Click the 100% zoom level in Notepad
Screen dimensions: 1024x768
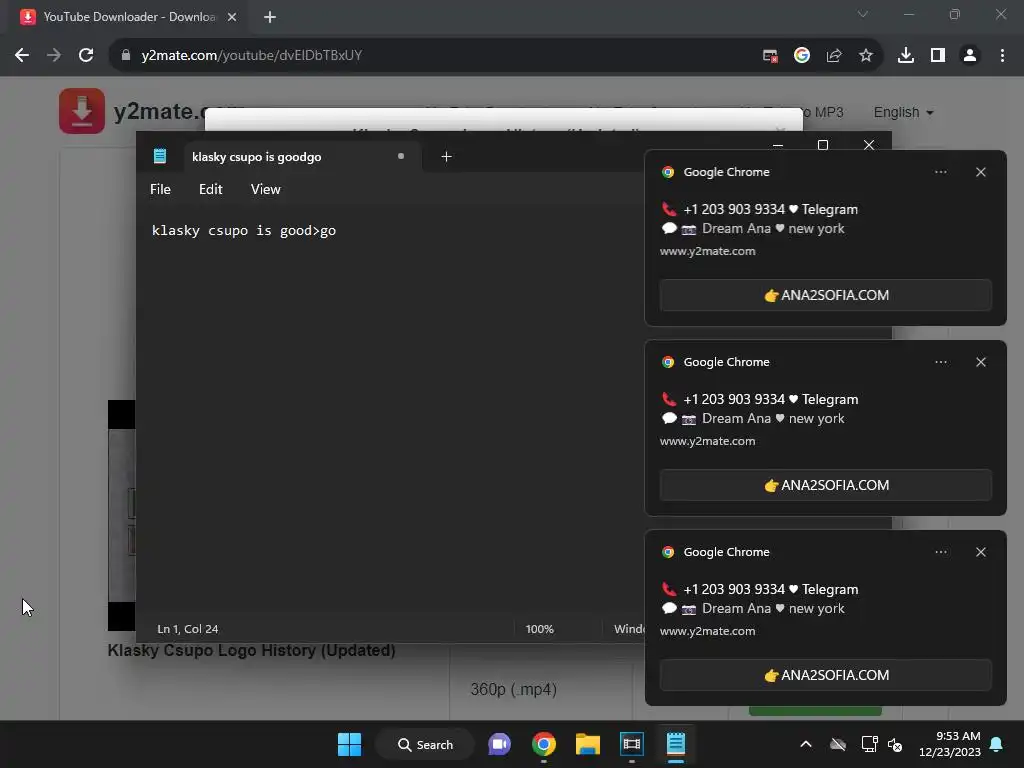[x=539, y=629]
